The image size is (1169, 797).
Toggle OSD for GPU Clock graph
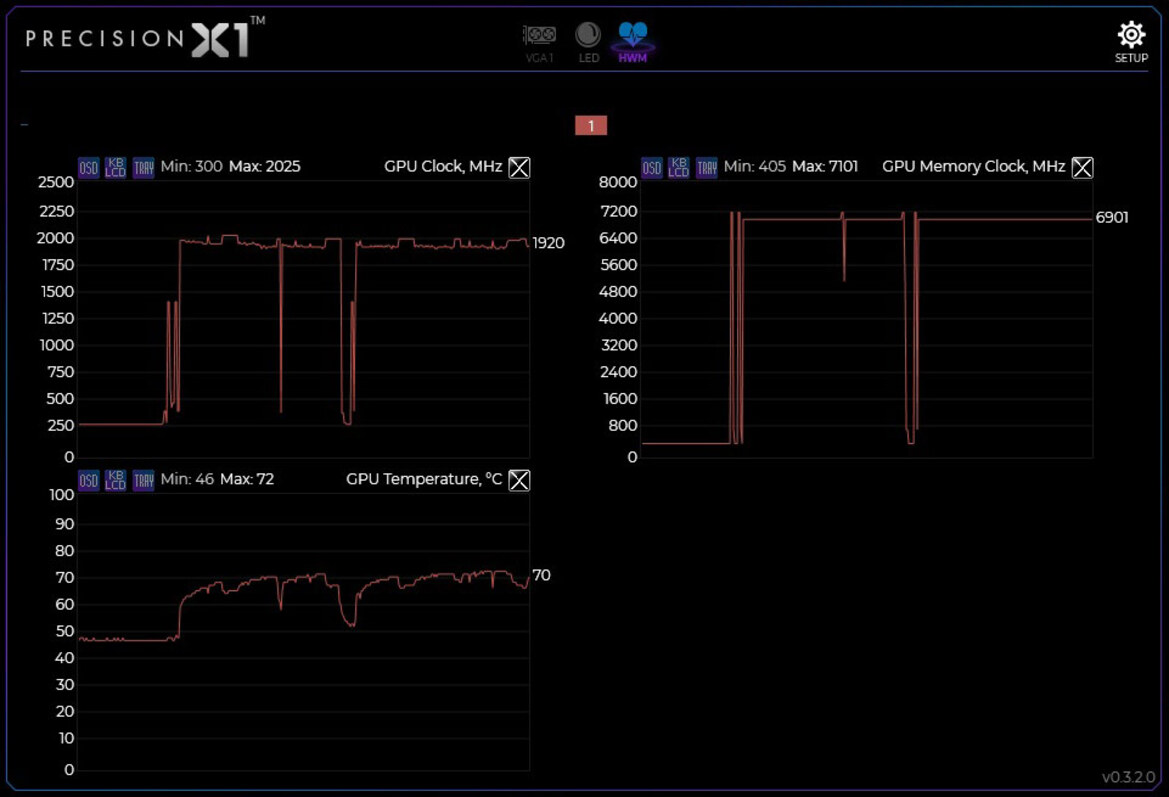(89, 167)
